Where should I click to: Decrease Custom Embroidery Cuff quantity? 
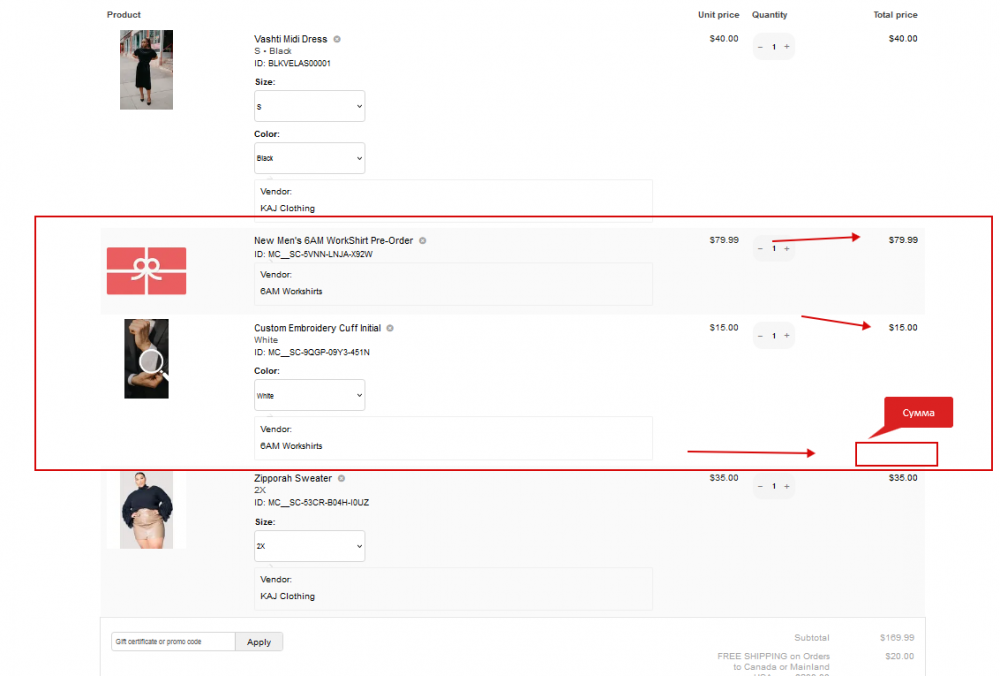click(x=760, y=335)
